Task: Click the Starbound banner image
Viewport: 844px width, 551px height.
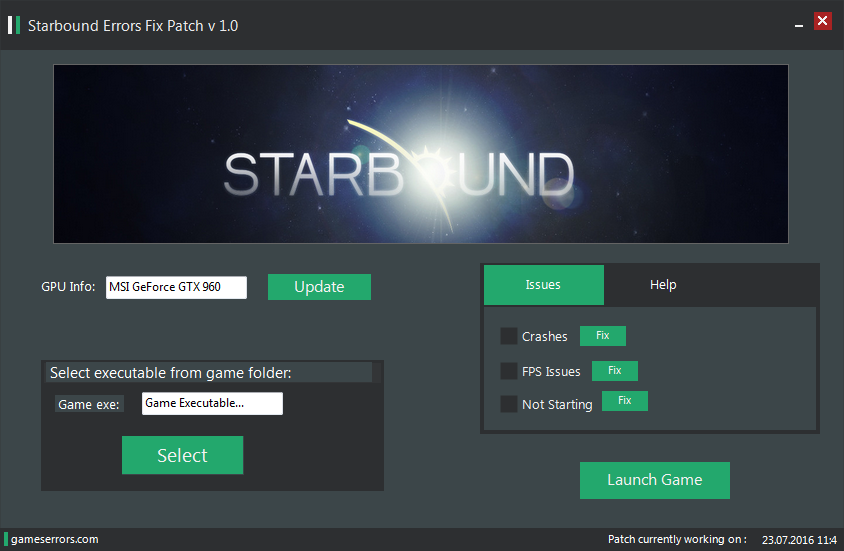Action: coord(421,154)
